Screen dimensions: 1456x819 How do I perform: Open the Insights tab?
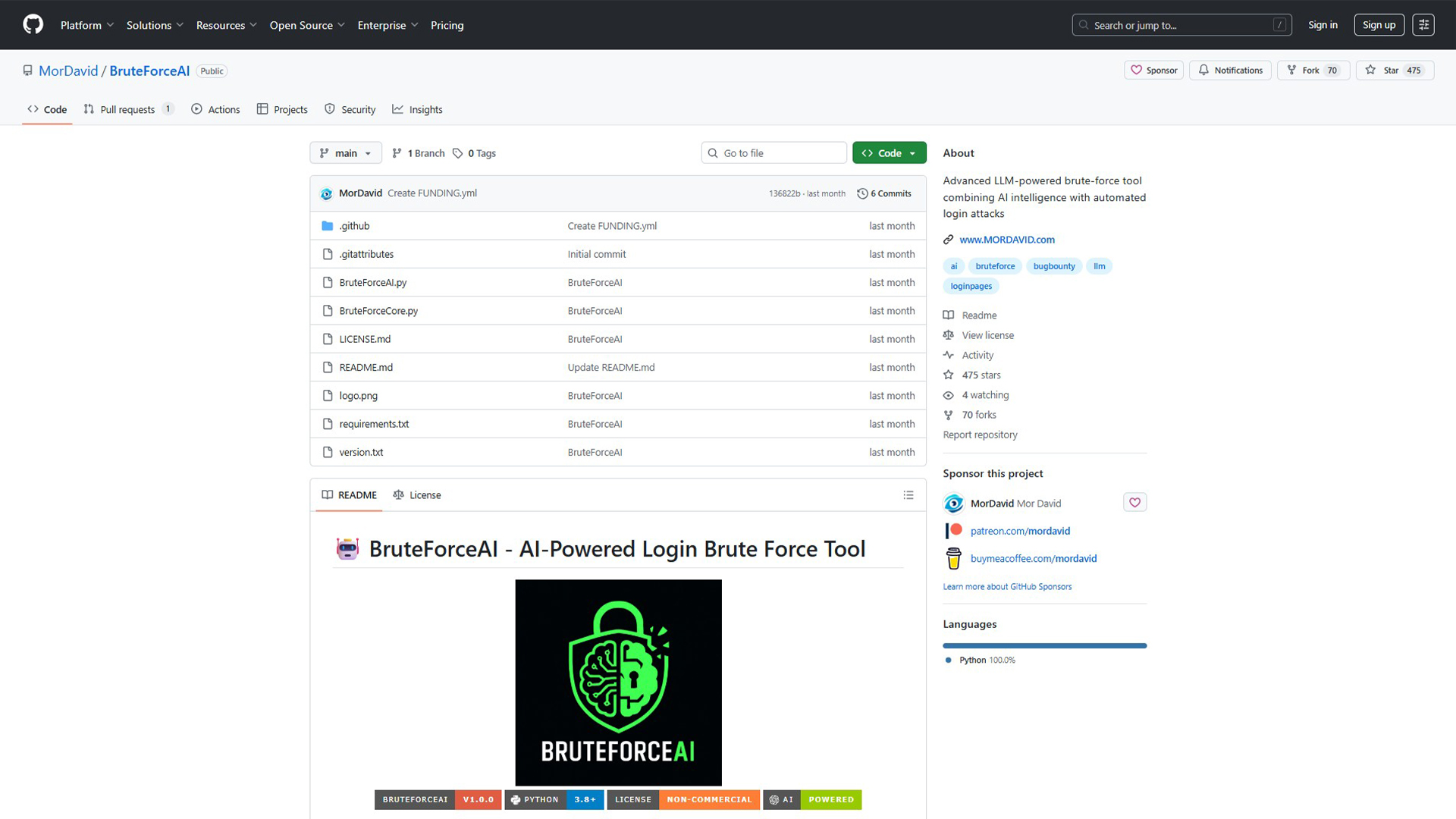pyautogui.click(x=417, y=108)
